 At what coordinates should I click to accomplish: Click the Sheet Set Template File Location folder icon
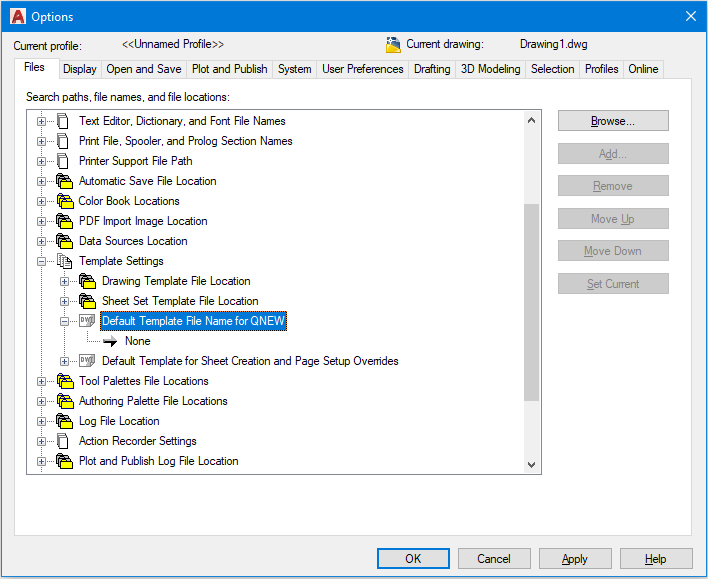[87, 301]
